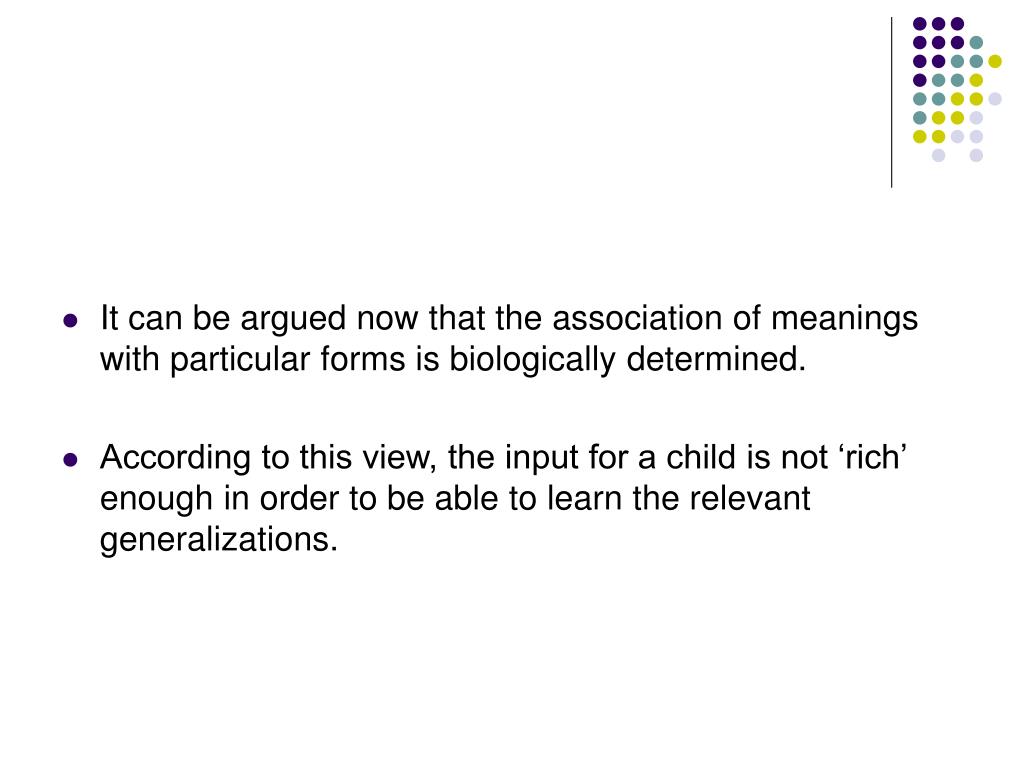Click the first purple bullet point
1024x768 pixels.
point(71,321)
